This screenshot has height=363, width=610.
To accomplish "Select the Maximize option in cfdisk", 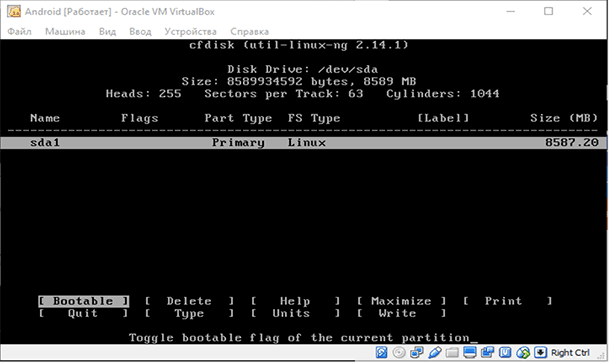I will click(401, 301).
